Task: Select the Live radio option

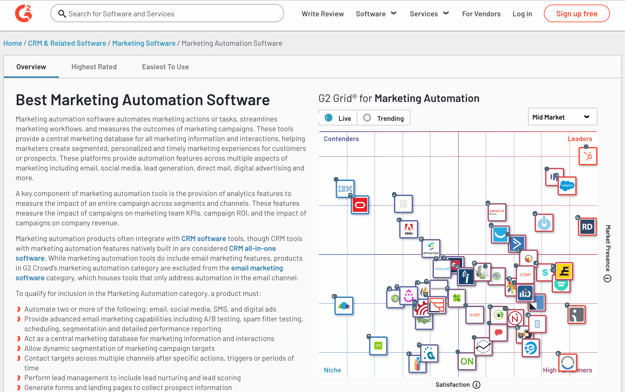Action: (328, 118)
